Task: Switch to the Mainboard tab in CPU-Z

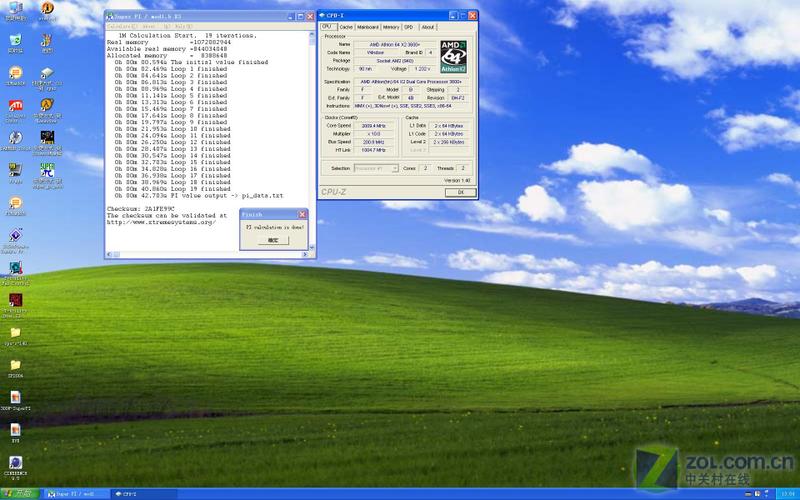Action: (367, 27)
